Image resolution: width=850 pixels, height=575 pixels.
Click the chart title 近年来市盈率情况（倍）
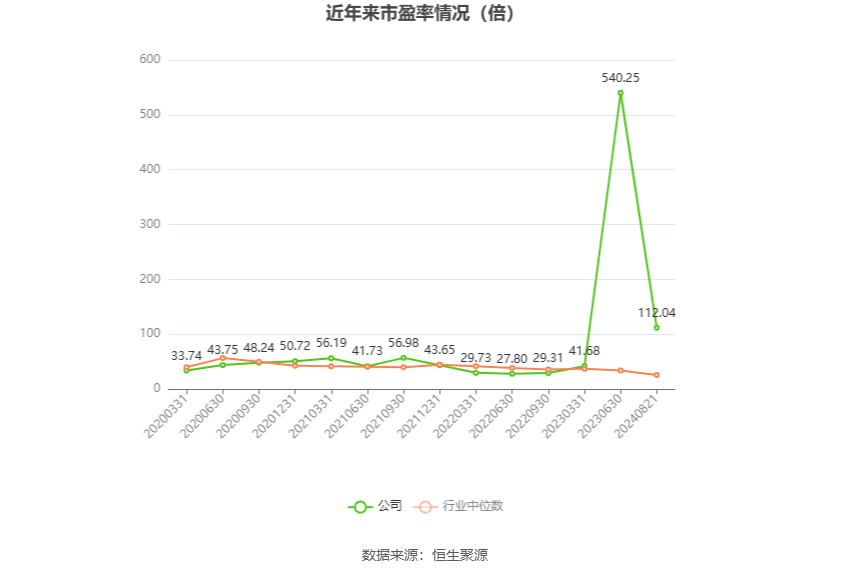click(x=420, y=13)
